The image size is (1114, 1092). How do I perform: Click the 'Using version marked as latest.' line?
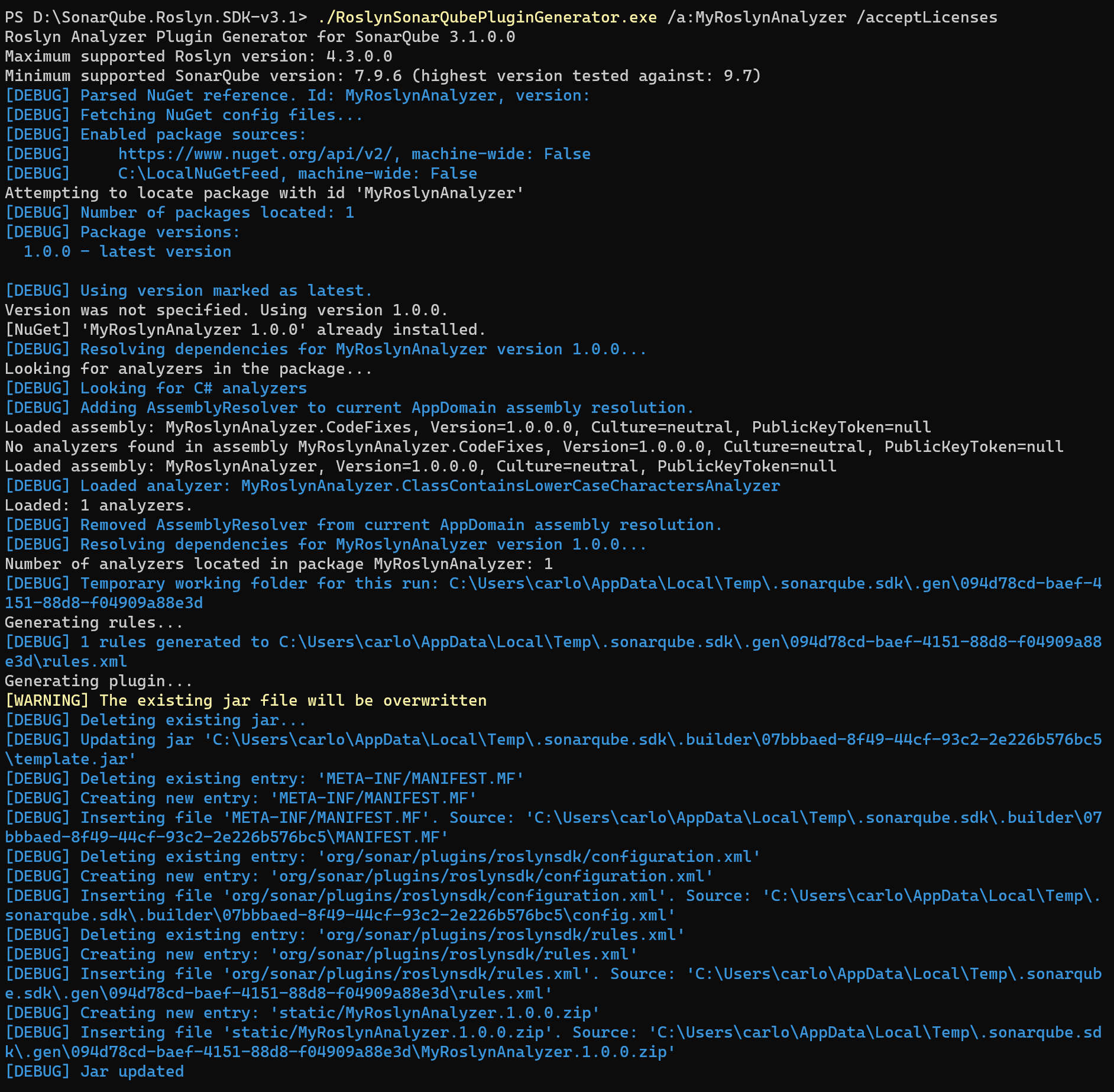(x=189, y=290)
